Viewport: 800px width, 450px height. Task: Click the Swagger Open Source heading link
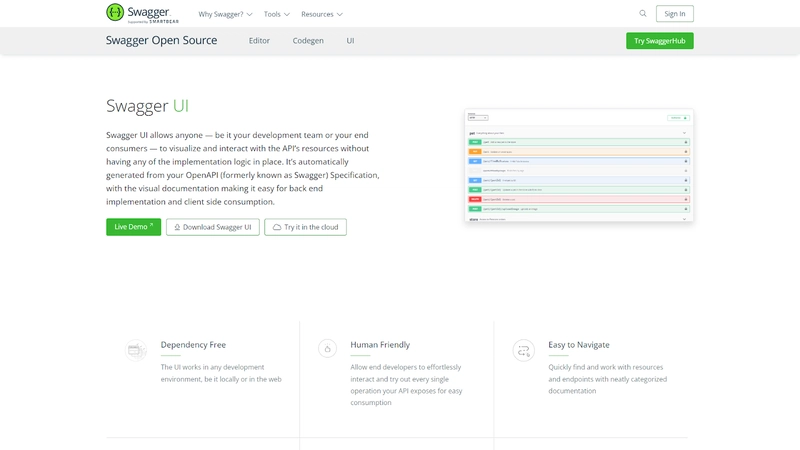(162, 40)
